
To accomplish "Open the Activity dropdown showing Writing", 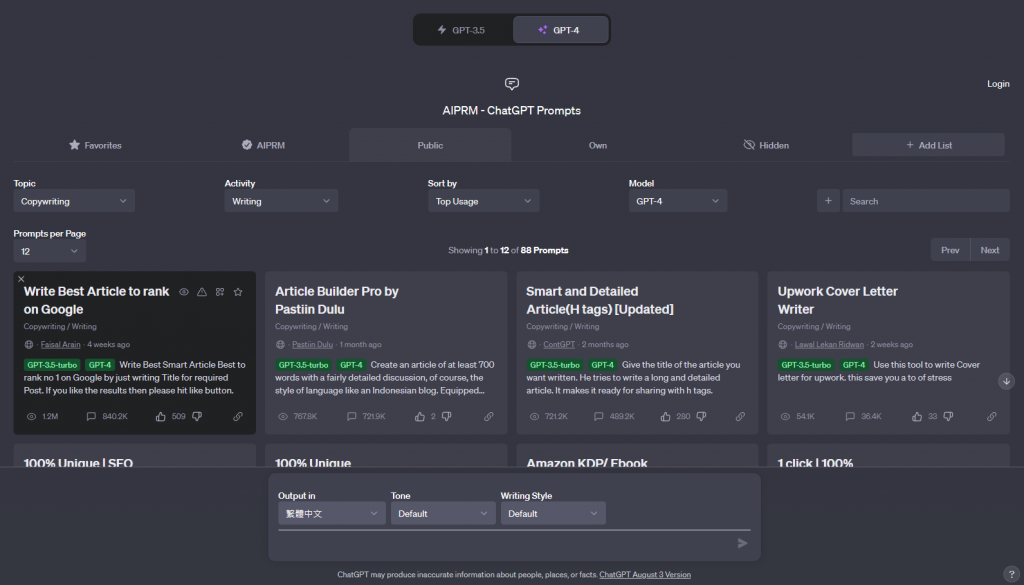I will click(281, 201).
